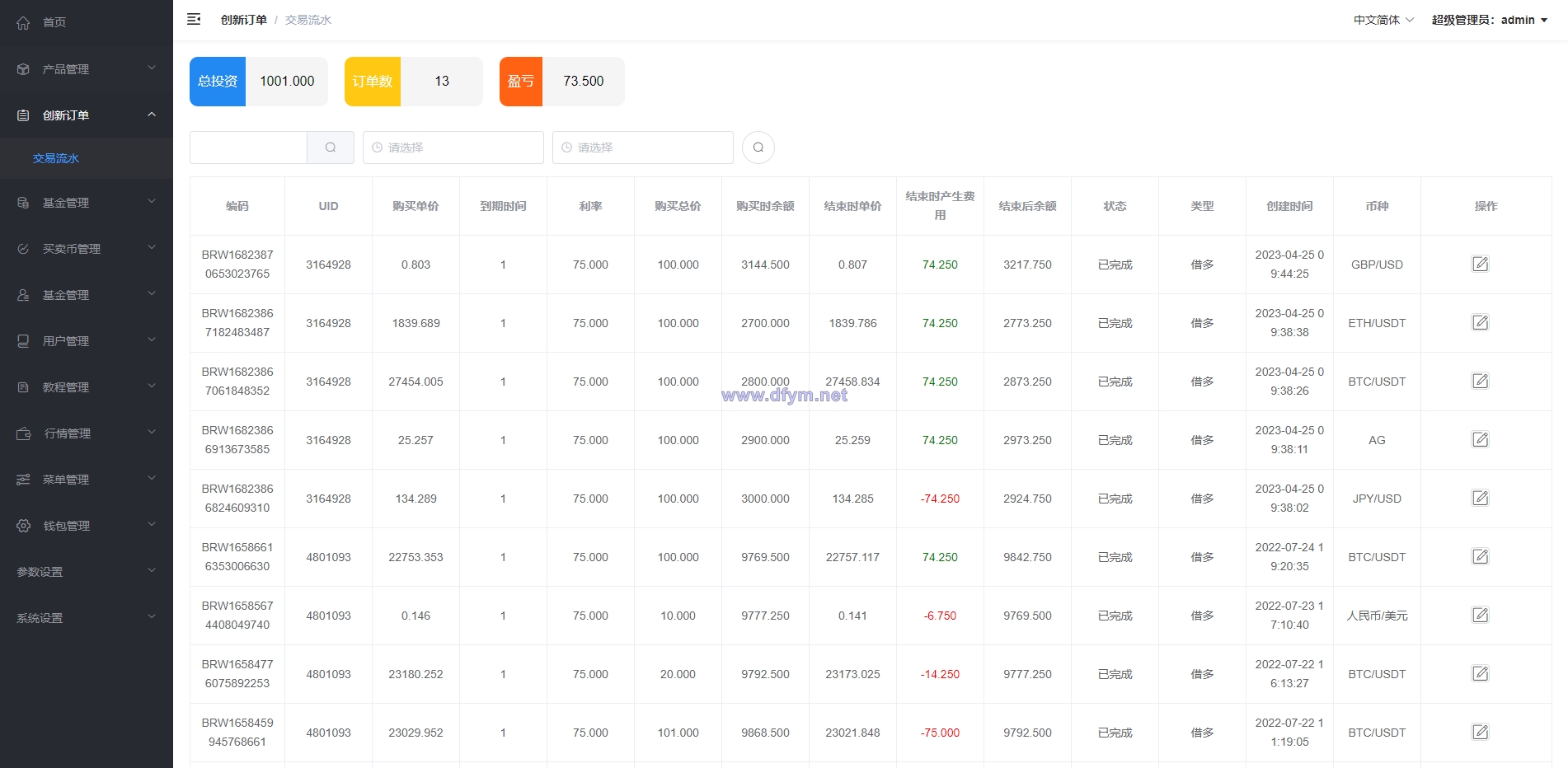
Task: Click the -14.250 fee value
Action: (x=940, y=674)
